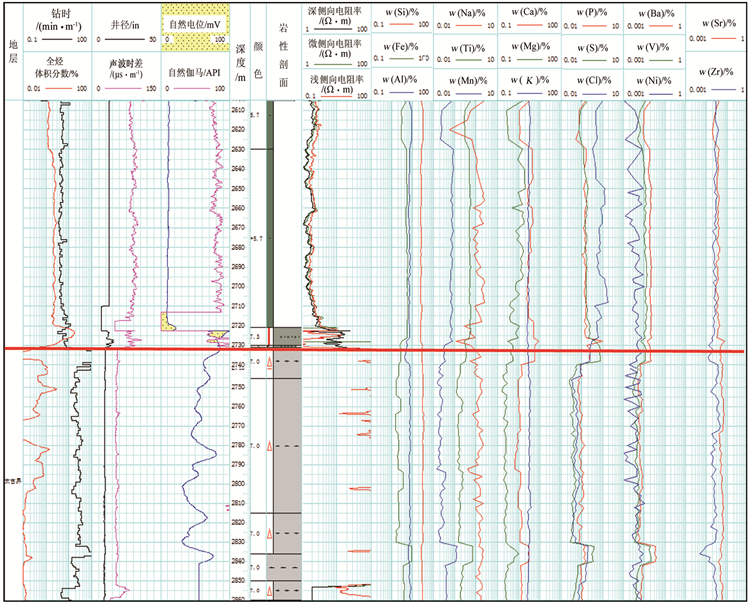Screen dimensions: 751x605
Task: Click the 自然伽马/API track header
Action: pos(196,75)
